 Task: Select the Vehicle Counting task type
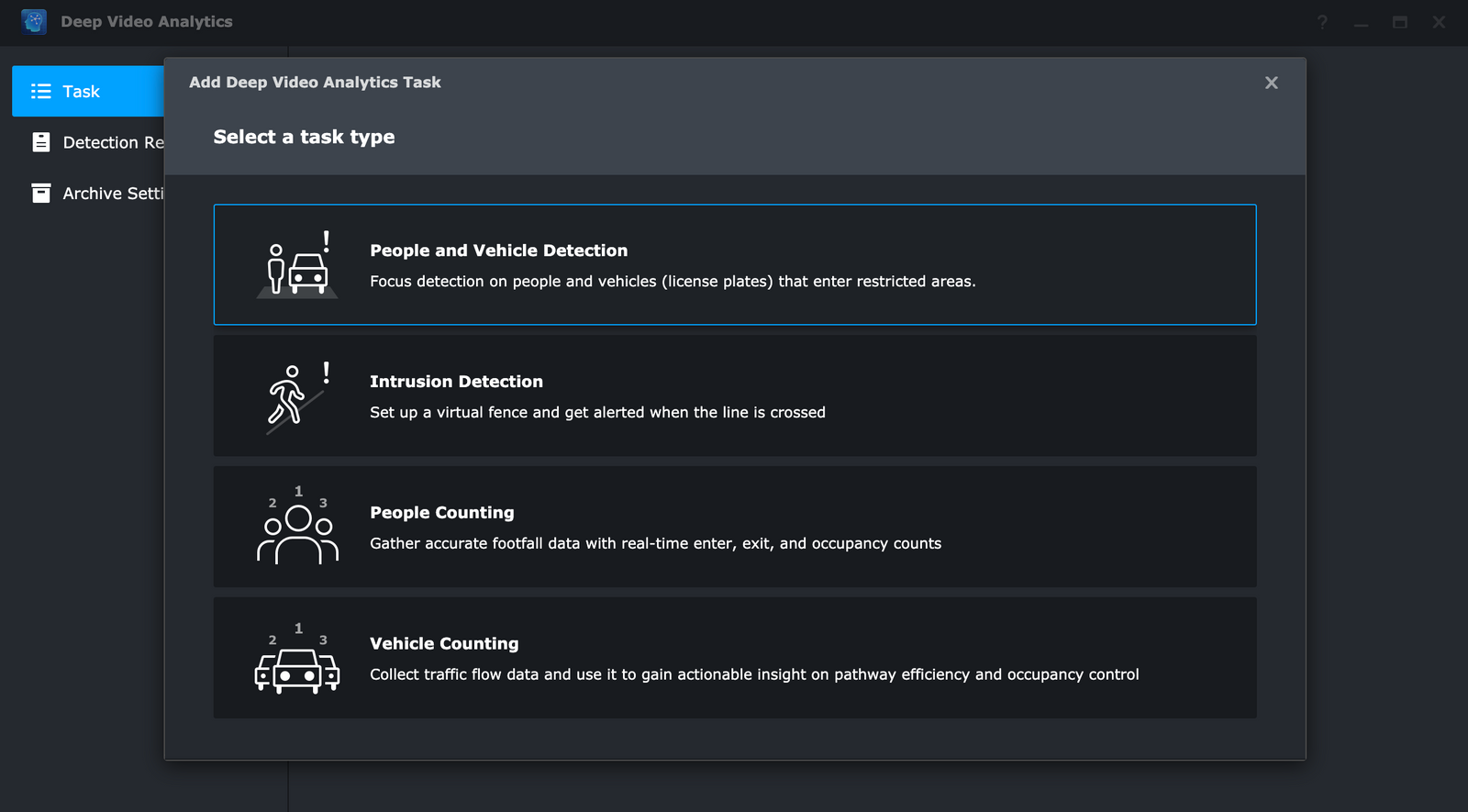coord(734,658)
